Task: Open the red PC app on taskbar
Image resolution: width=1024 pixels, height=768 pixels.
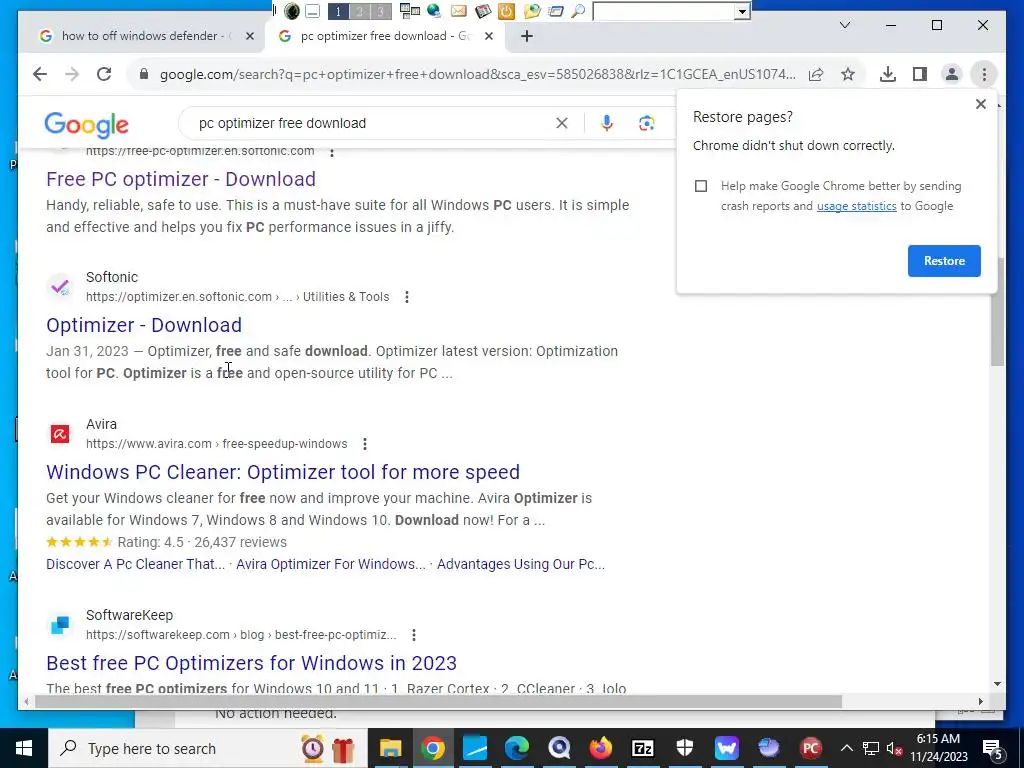Action: (x=810, y=748)
